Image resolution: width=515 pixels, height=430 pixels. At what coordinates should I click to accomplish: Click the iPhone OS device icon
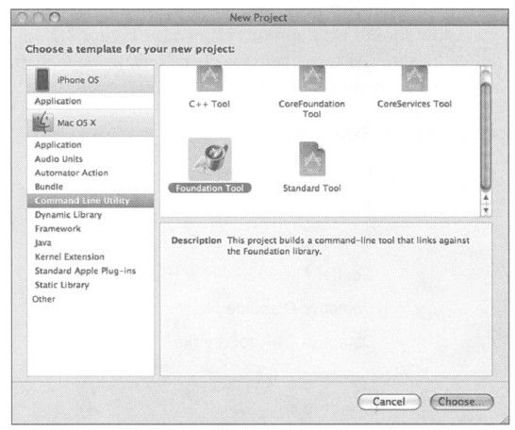tap(43, 80)
